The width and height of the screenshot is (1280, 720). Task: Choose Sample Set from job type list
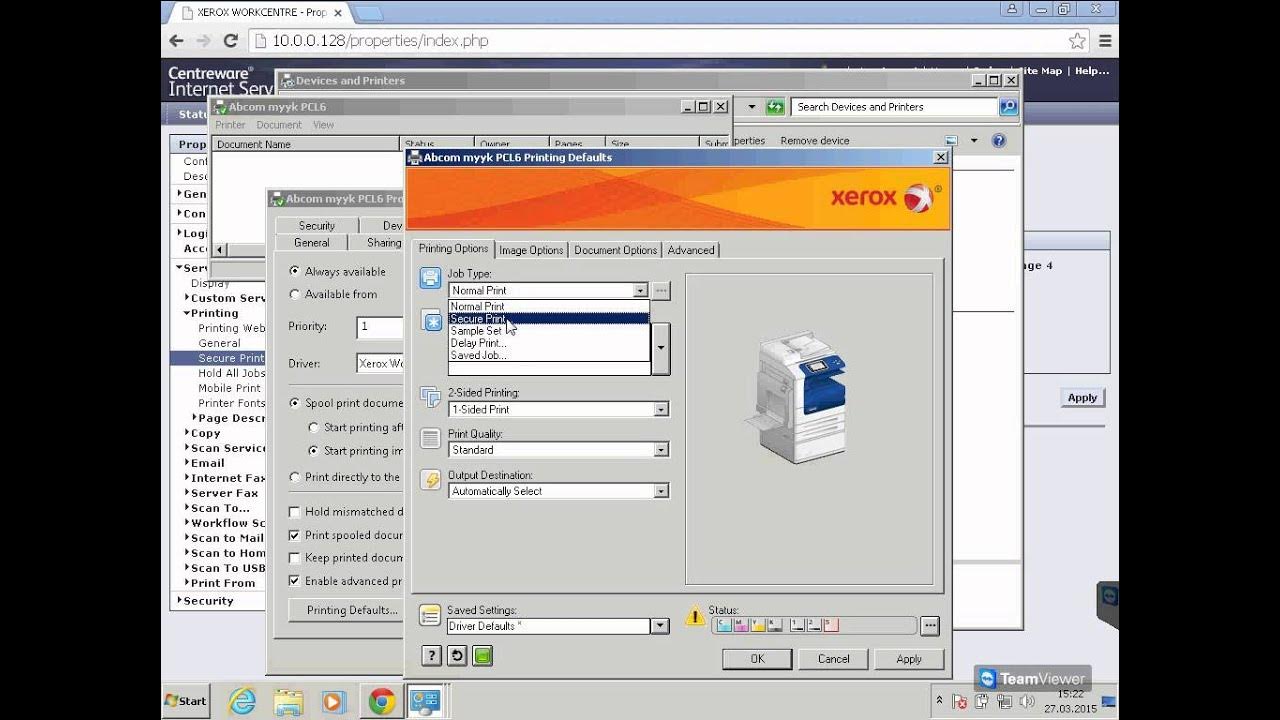click(x=548, y=331)
